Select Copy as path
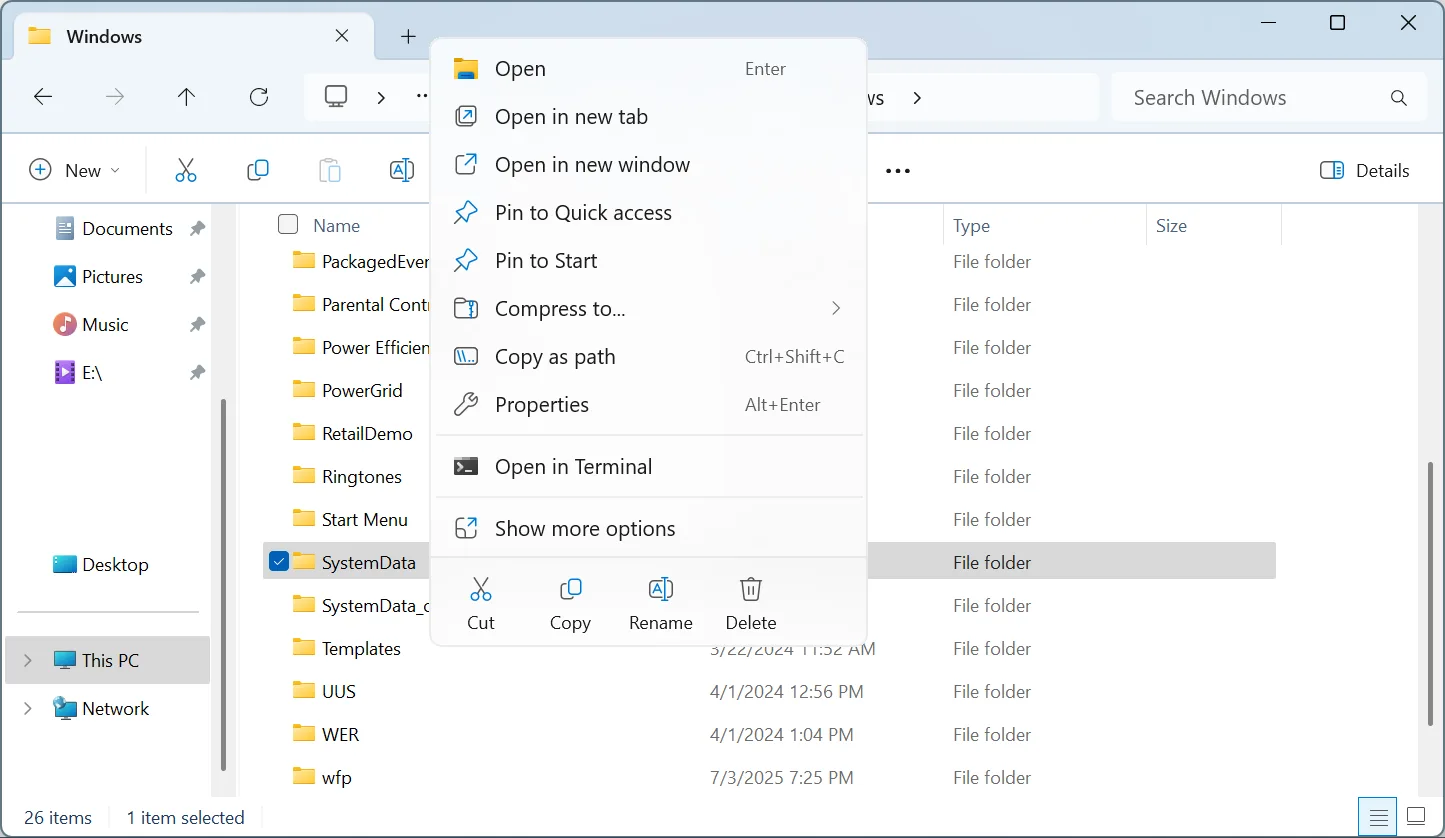The width and height of the screenshot is (1445, 838). point(648,357)
